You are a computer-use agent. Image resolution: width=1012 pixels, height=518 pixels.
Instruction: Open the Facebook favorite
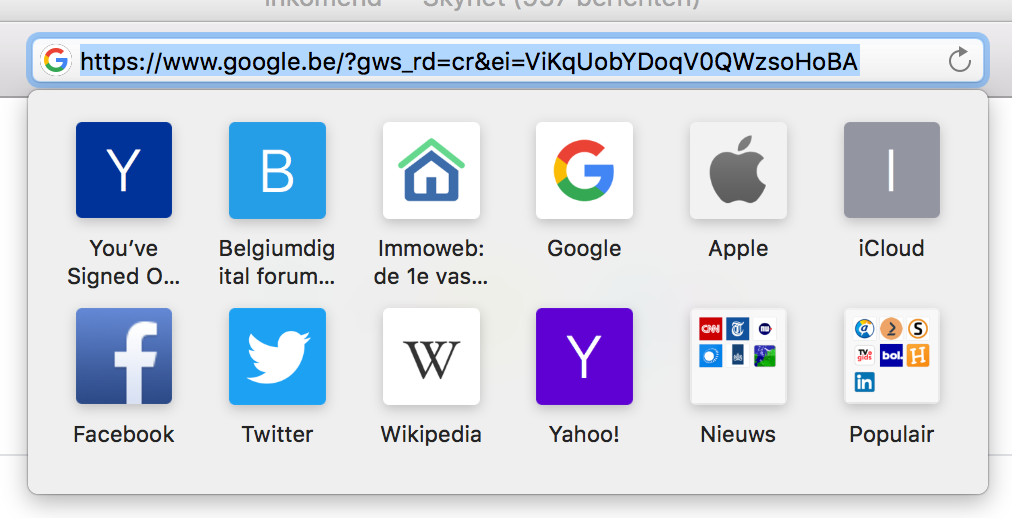pyautogui.click(x=124, y=356)
